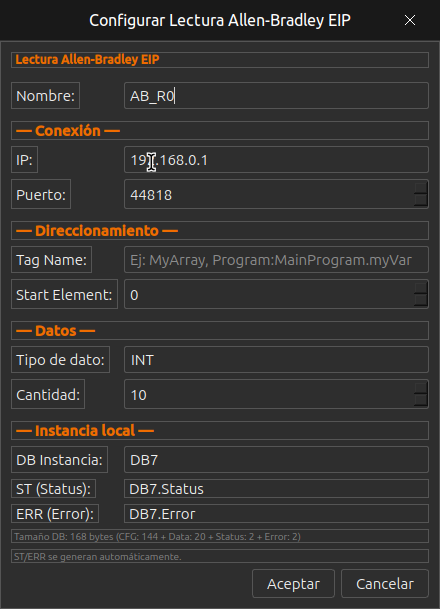Viewport: 440px width, 609px height.
Task: Click the Tamaño DB size info line
Action: point(220,536)
